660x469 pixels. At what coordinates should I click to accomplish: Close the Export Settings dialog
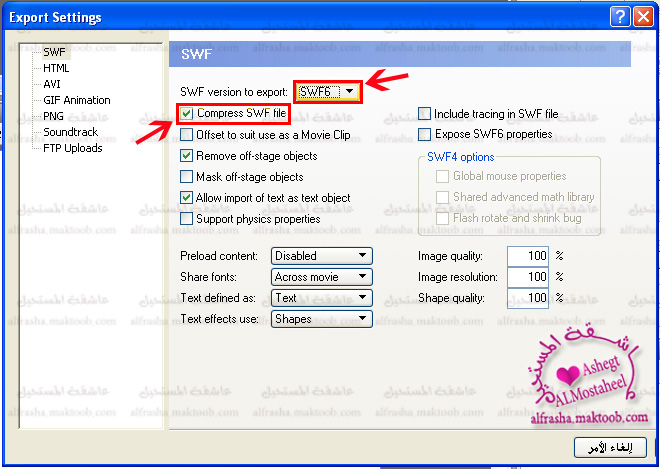click(643, 17)
